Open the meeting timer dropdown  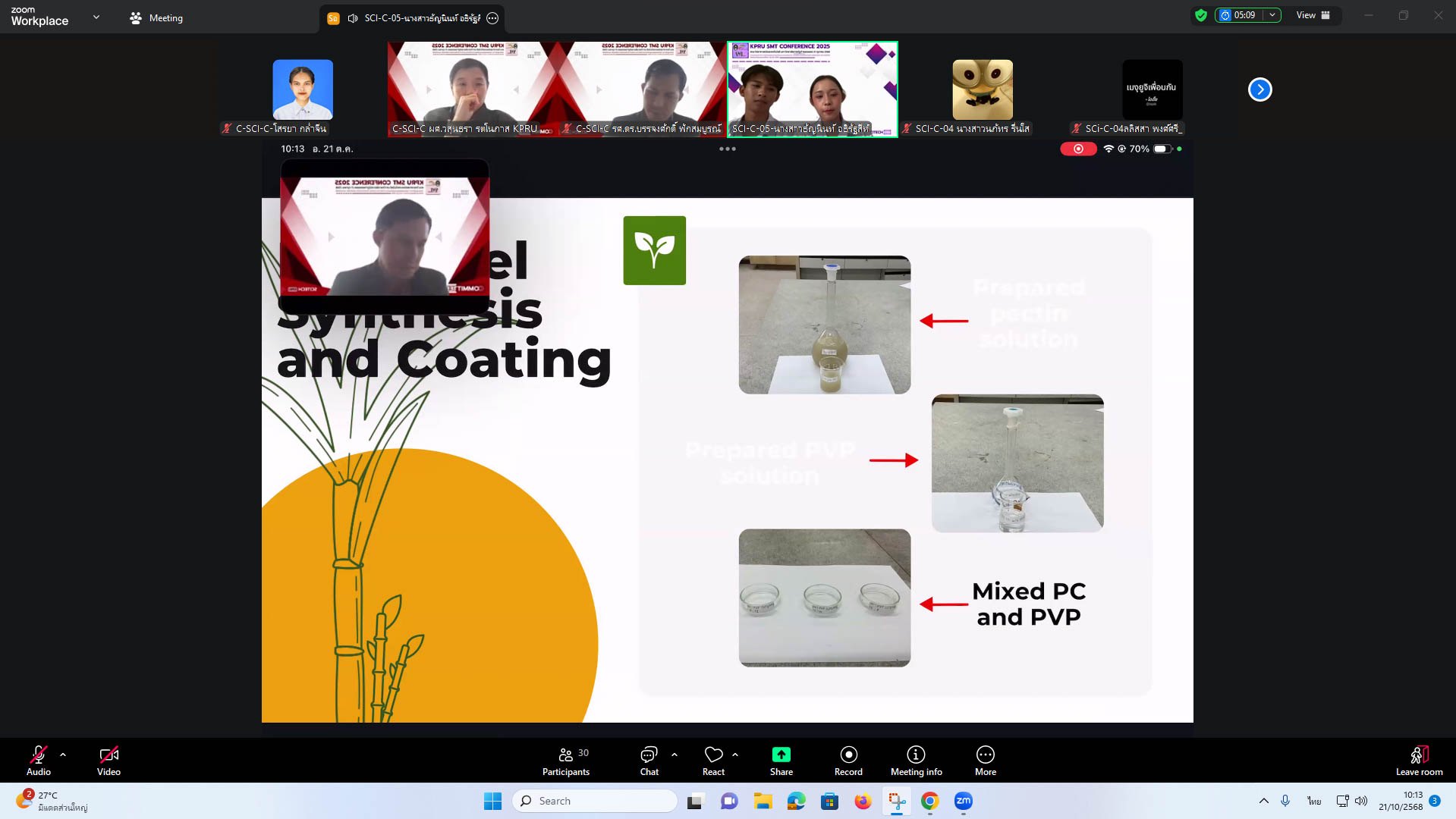click(1272, 15)
